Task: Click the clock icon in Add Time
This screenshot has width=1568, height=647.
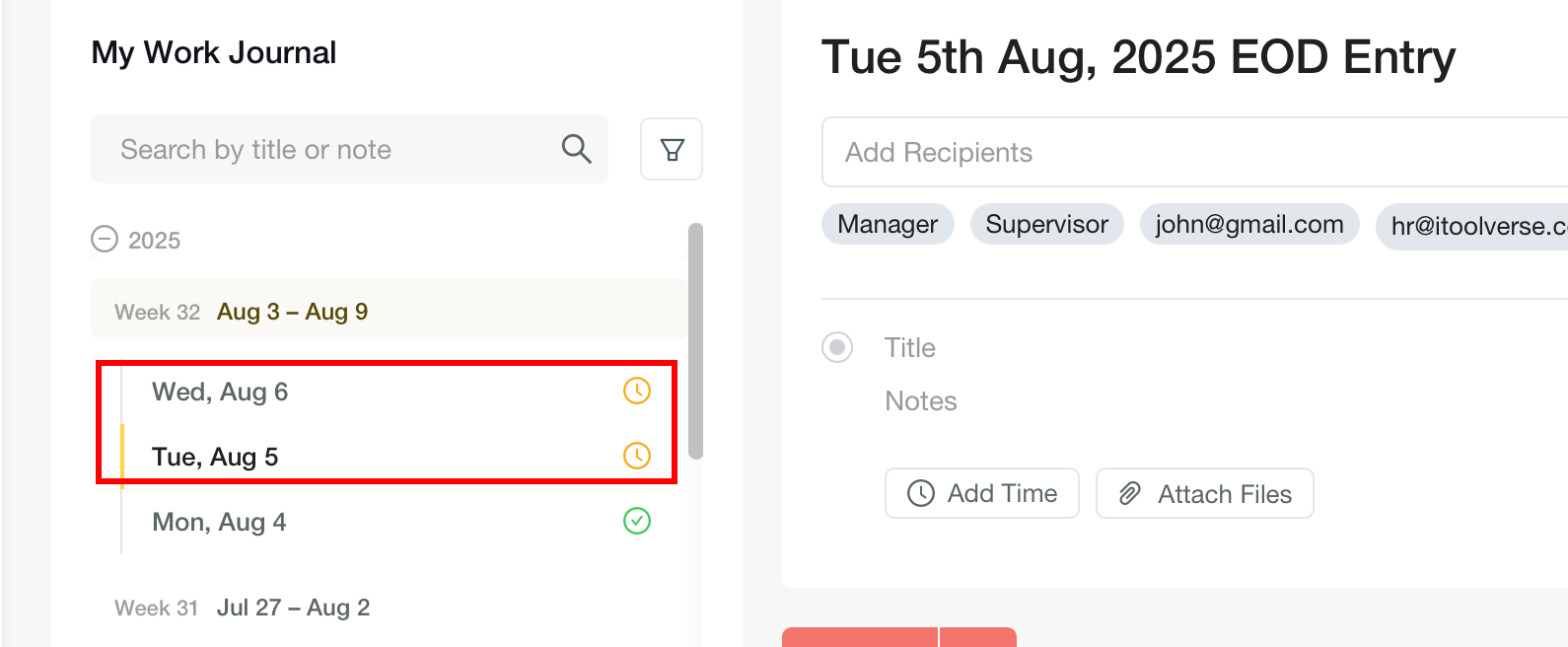Action: pos(920,493)
